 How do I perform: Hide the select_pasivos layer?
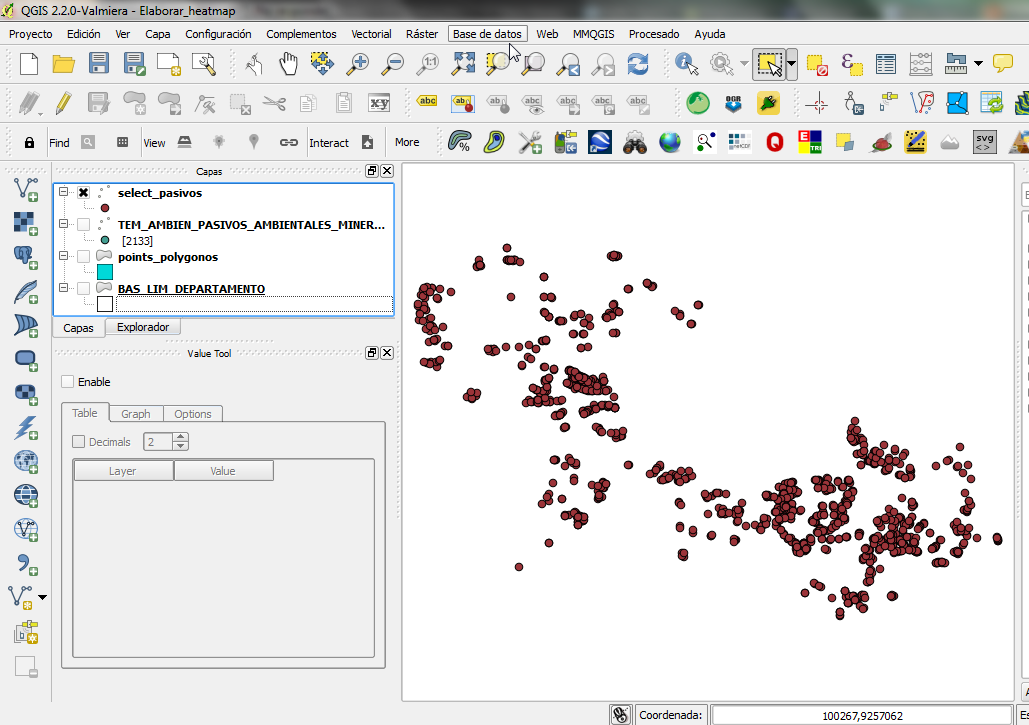(x=83, y=192)
